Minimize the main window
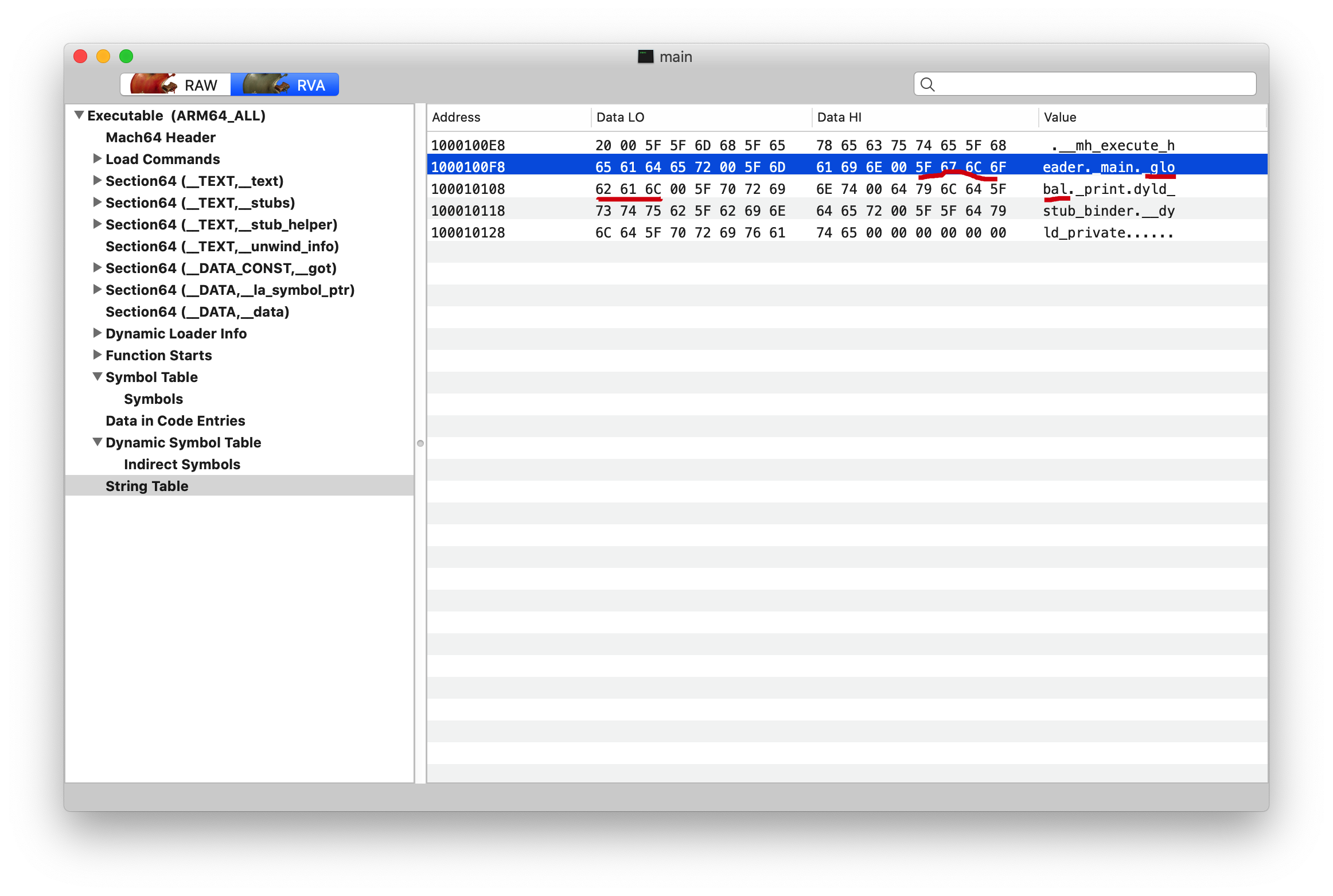The image size is (1333, 896). 103,56
